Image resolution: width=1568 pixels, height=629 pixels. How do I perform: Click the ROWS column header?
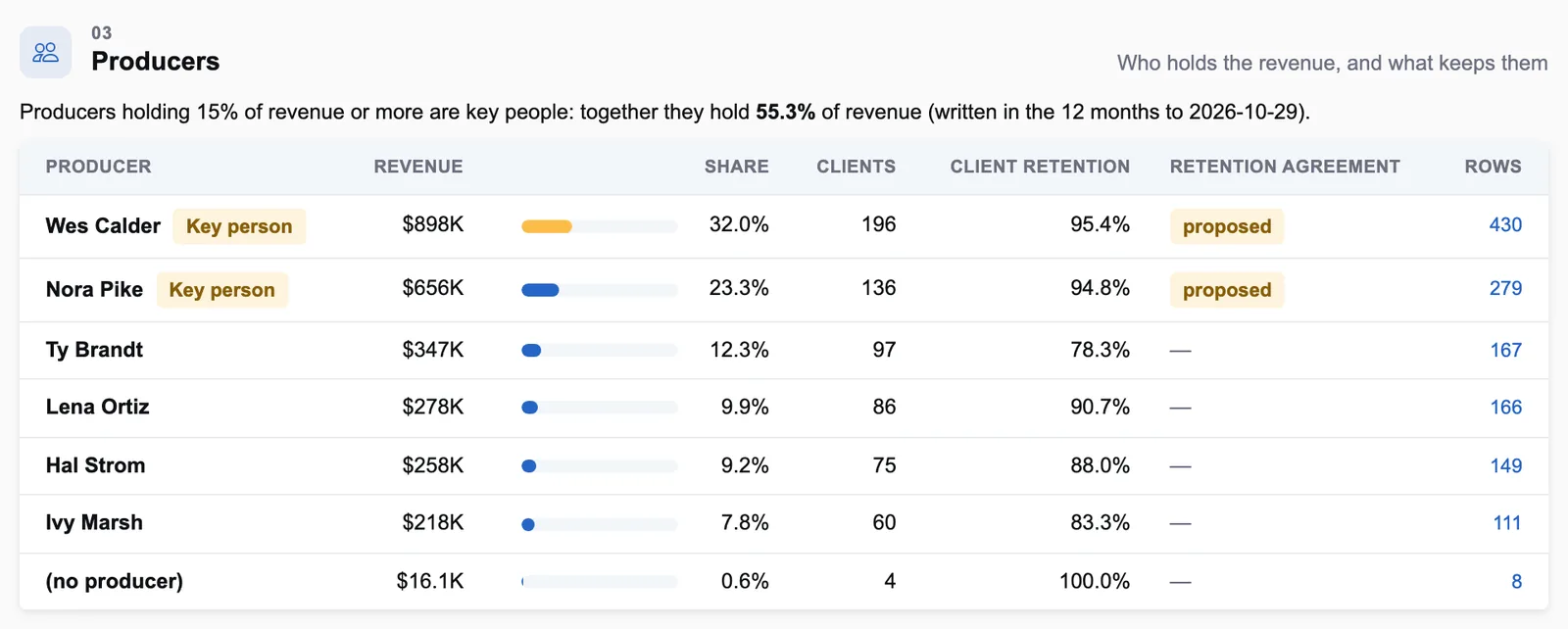tap(1494, 167)
